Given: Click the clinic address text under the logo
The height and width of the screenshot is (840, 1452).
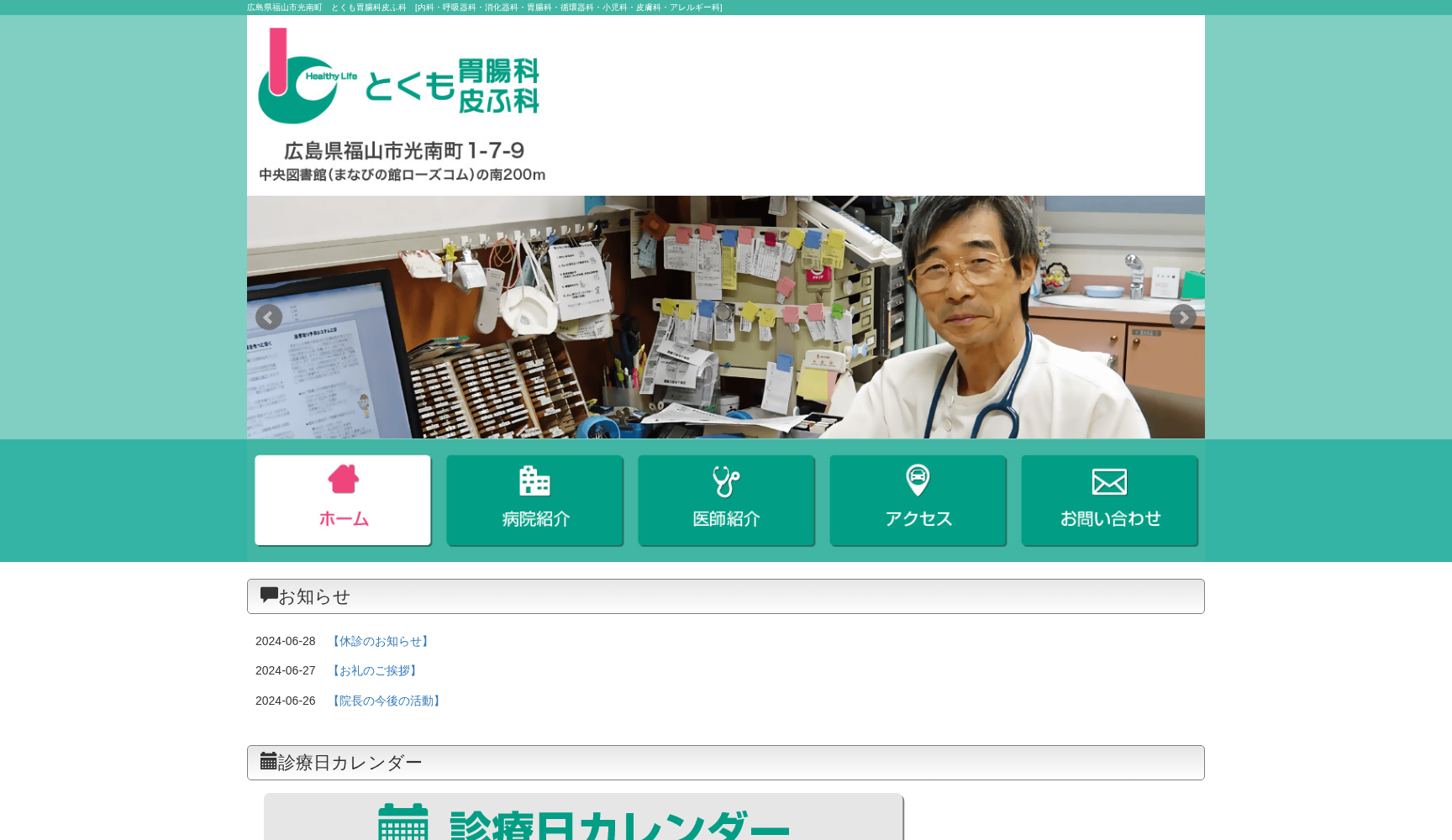Looking at the screenshot, I should pos(402,151).
